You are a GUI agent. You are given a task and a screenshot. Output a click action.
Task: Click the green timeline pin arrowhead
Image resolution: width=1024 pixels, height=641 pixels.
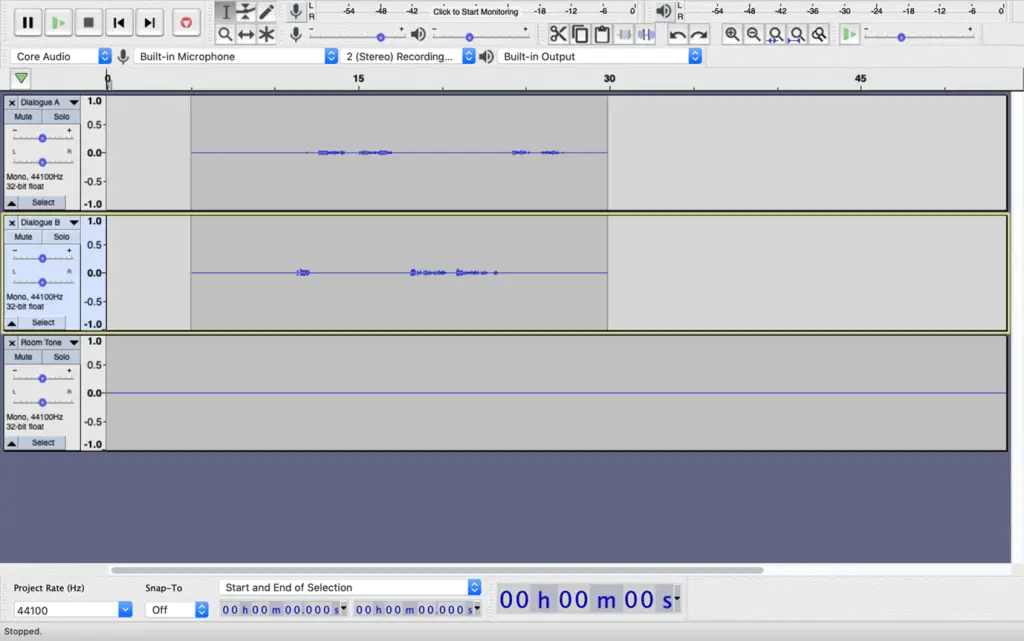point(21,78)
